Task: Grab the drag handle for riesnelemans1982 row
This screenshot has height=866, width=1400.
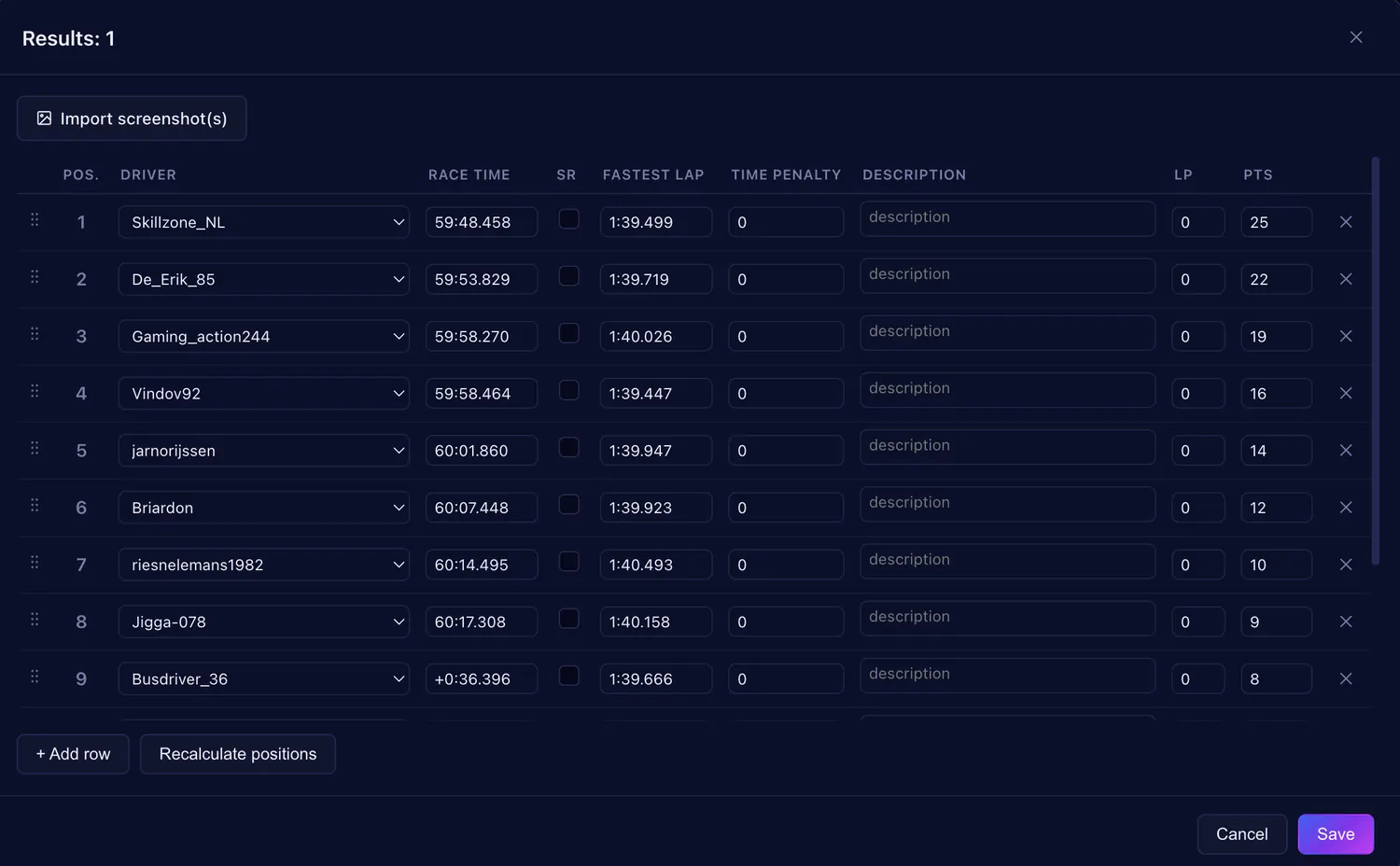Action: click(x=35, y=563)
